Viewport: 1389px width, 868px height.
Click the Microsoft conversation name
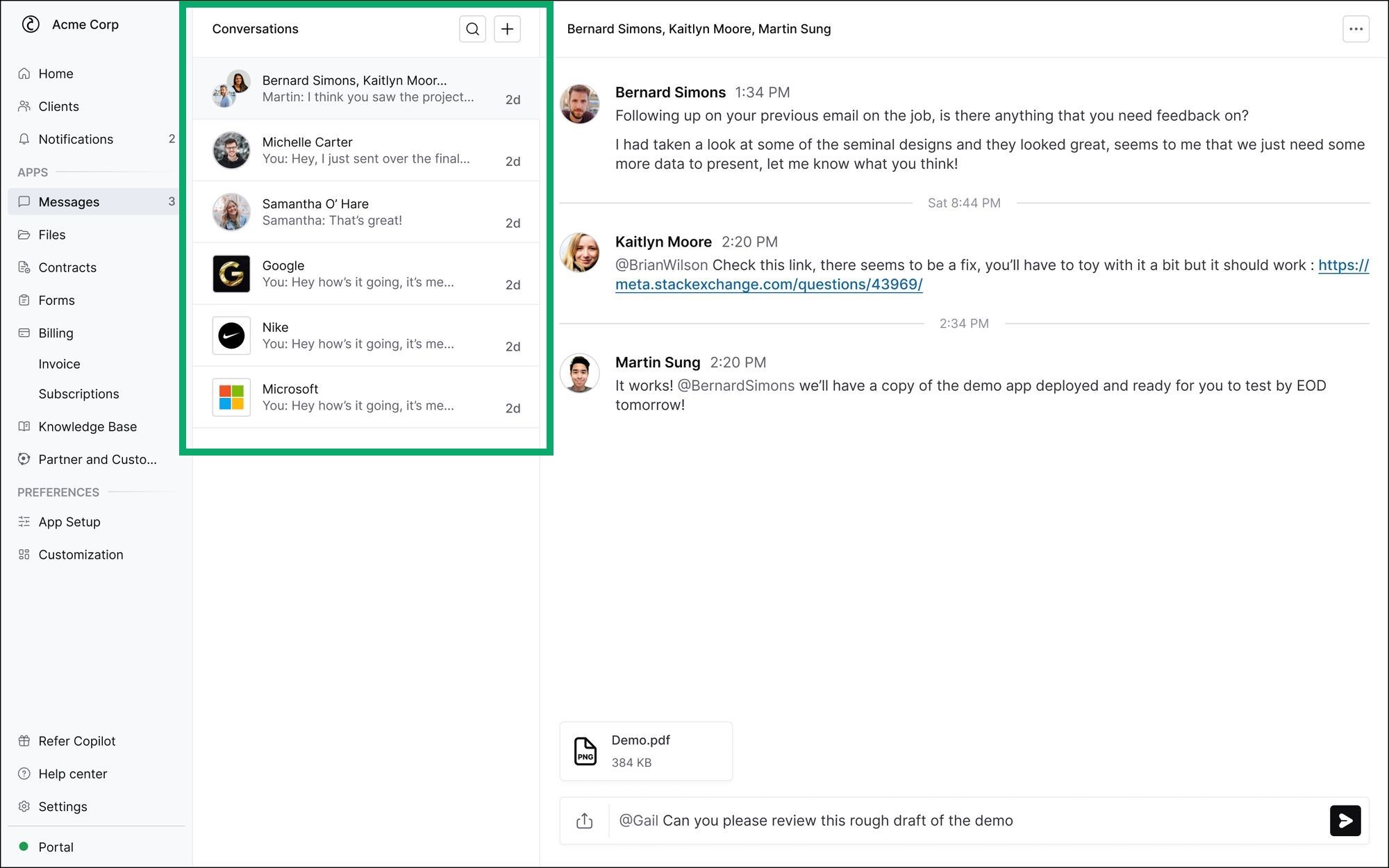(290, 390)
